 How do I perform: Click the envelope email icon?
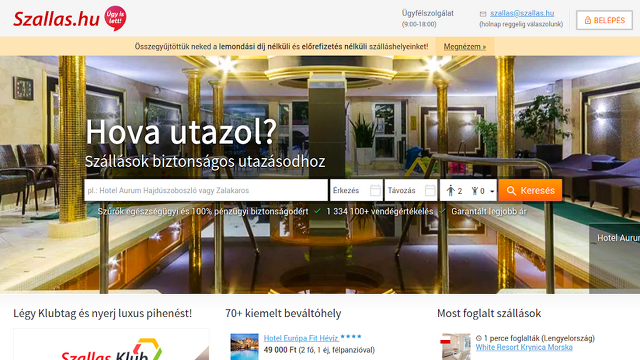483,14
